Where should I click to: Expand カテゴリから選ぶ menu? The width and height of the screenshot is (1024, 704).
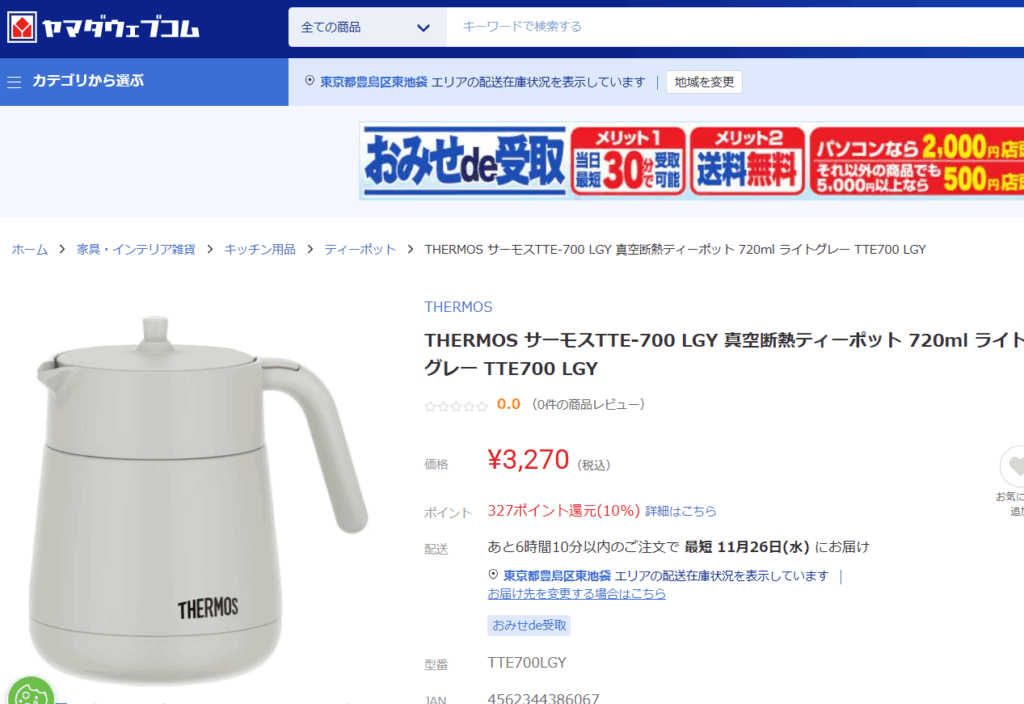click(88, 81)
